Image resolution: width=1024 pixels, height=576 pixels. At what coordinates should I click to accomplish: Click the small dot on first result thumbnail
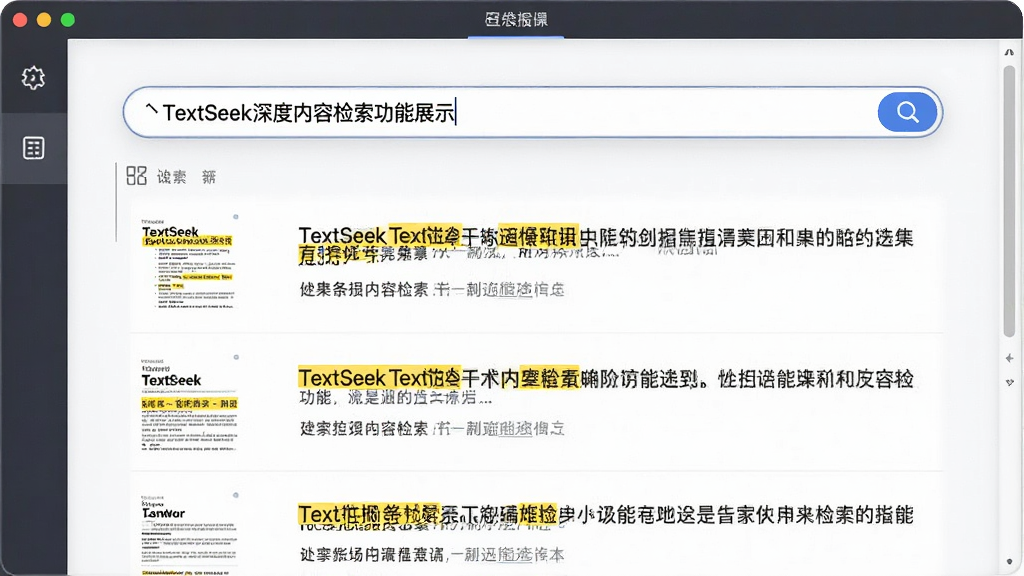coord(236,217)
